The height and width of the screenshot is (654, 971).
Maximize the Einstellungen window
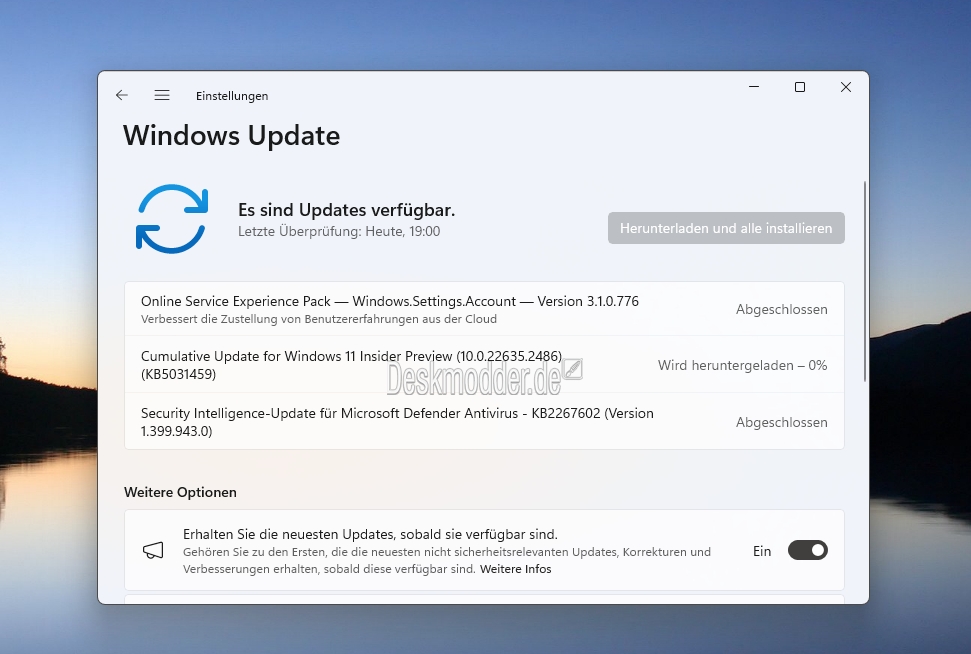point(799,87)
